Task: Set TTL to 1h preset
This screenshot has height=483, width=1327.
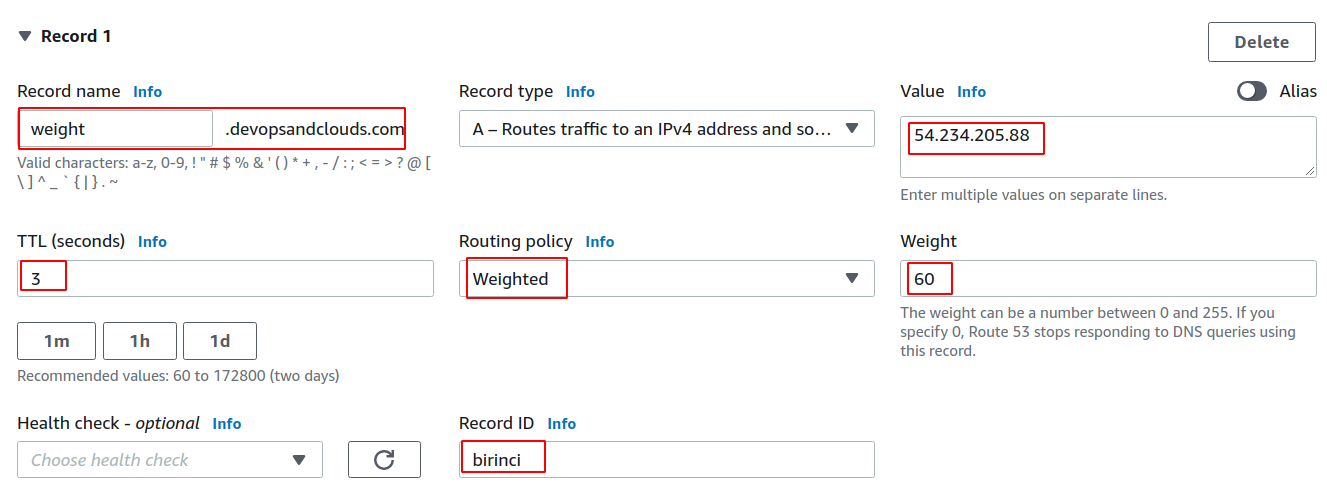Action: (140, 341)
